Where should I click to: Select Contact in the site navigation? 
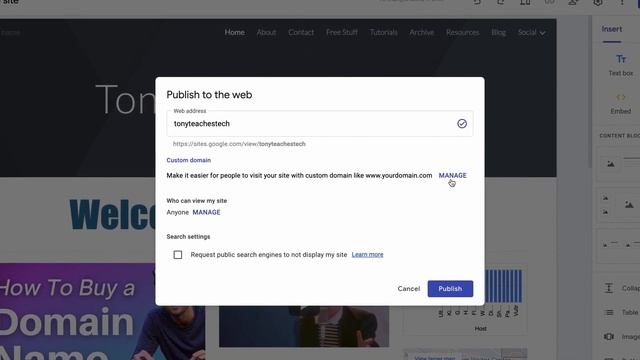pyautogui.click(x=301, y=32)
